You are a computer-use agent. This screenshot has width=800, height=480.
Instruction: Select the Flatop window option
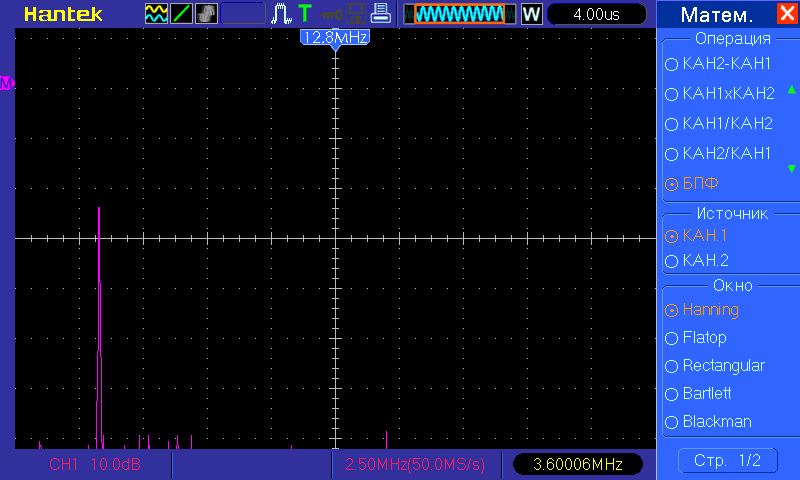[x=704, y=338]
